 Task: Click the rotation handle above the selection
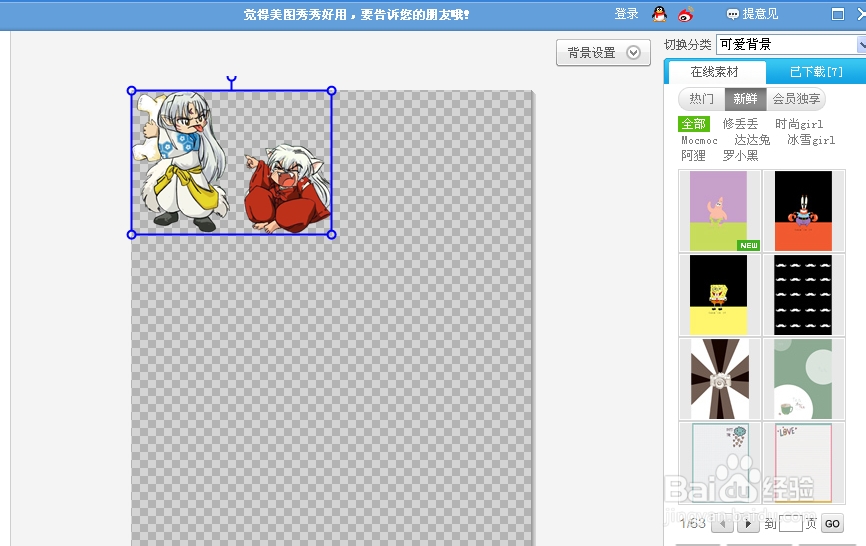click(x=231, y=81)
